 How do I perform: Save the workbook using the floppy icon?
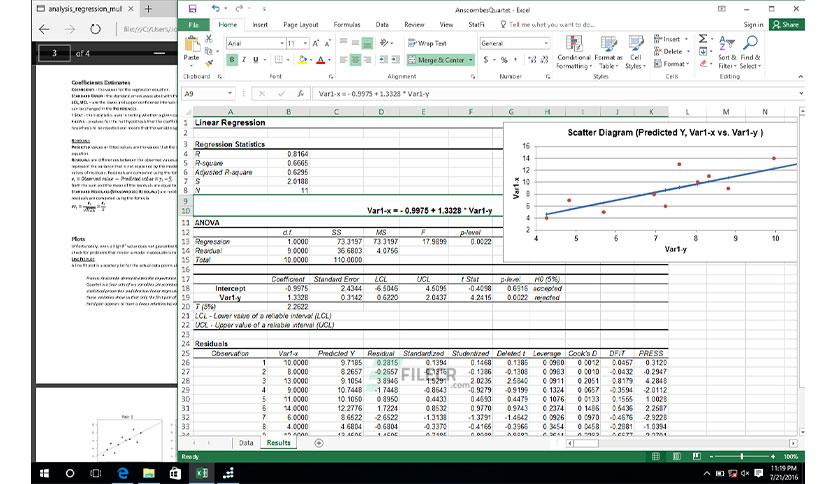tap(192, 9)
